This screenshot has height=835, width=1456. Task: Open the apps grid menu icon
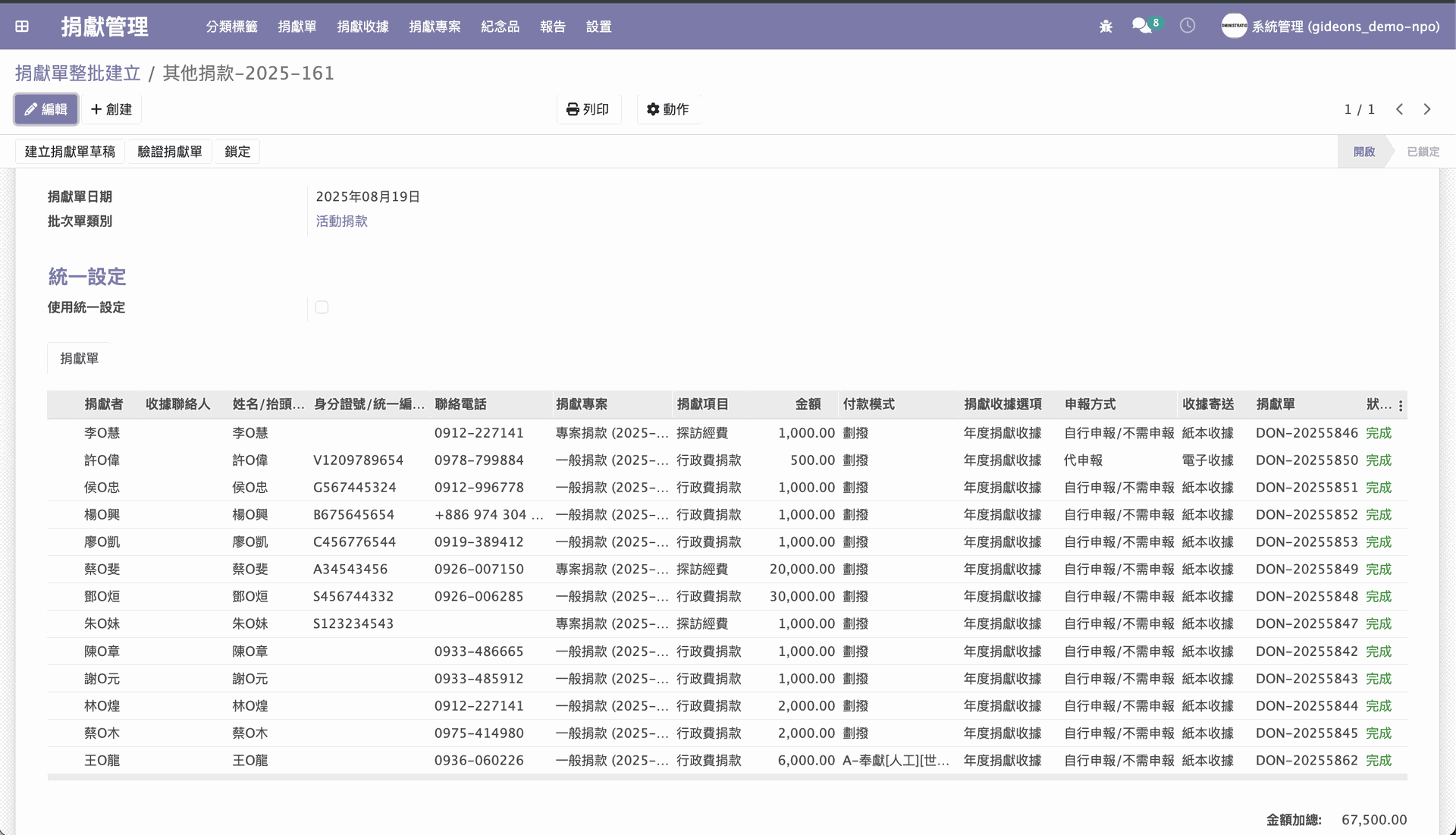tap(22, 27)
